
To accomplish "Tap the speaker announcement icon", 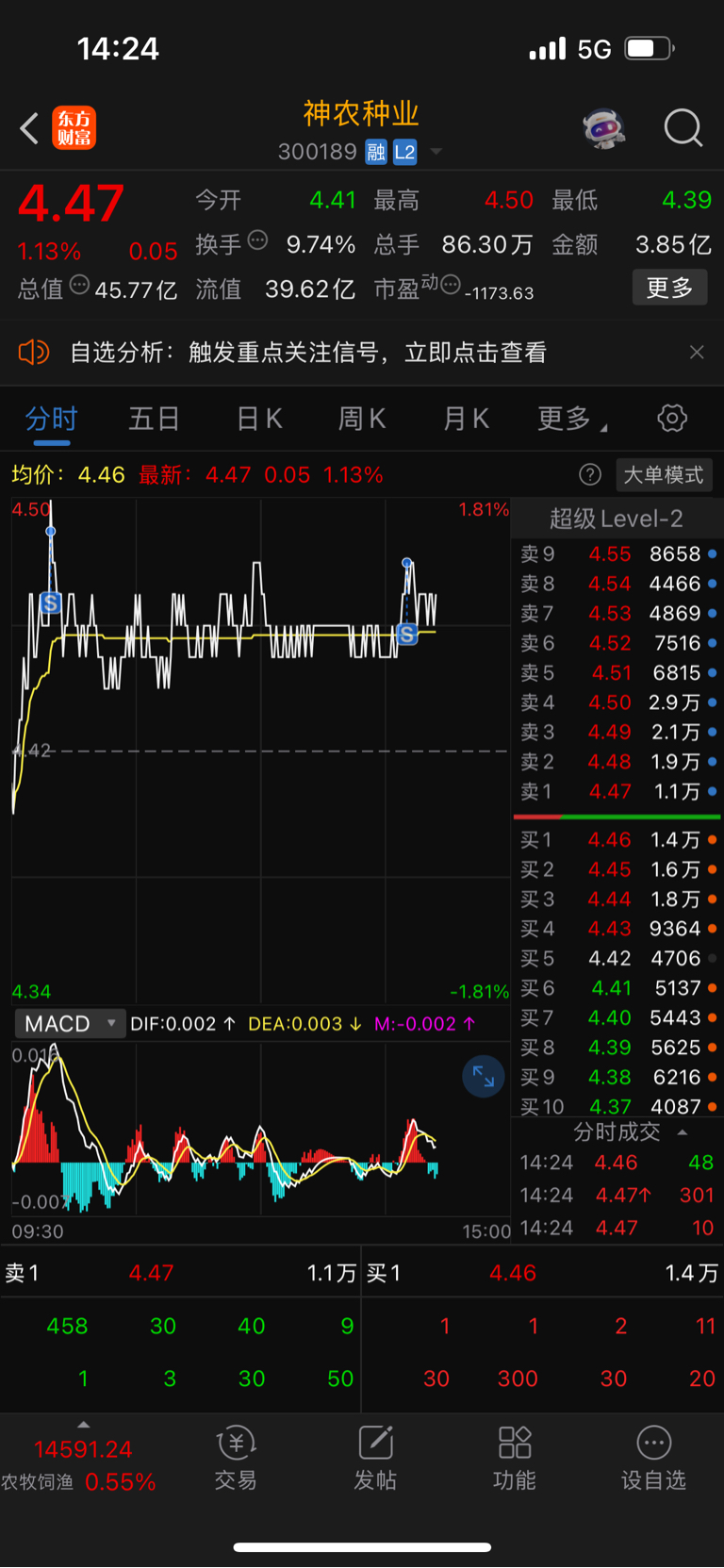I will tap(33, 353).
